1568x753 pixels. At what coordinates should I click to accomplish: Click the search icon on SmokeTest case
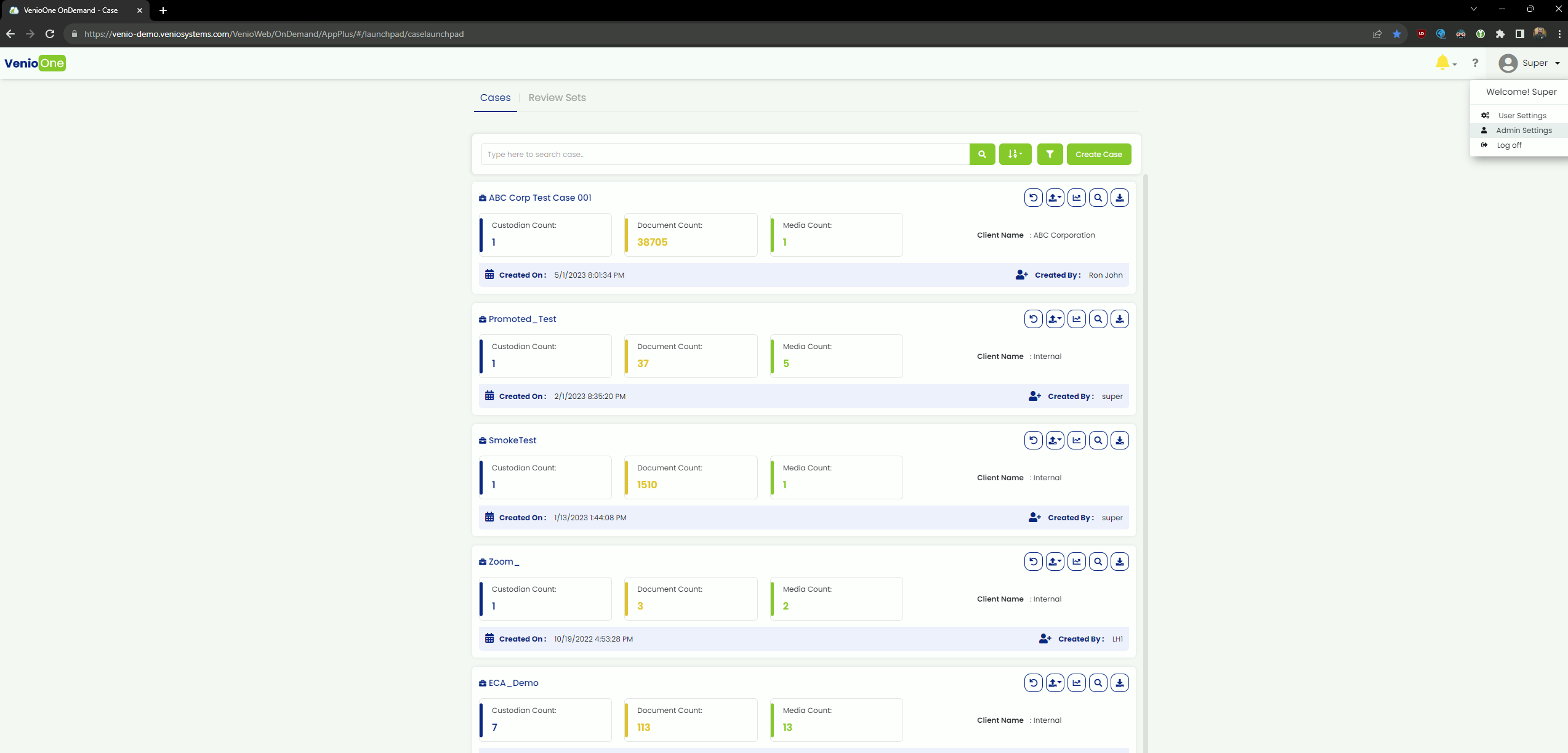click(x=1098, y=440)
